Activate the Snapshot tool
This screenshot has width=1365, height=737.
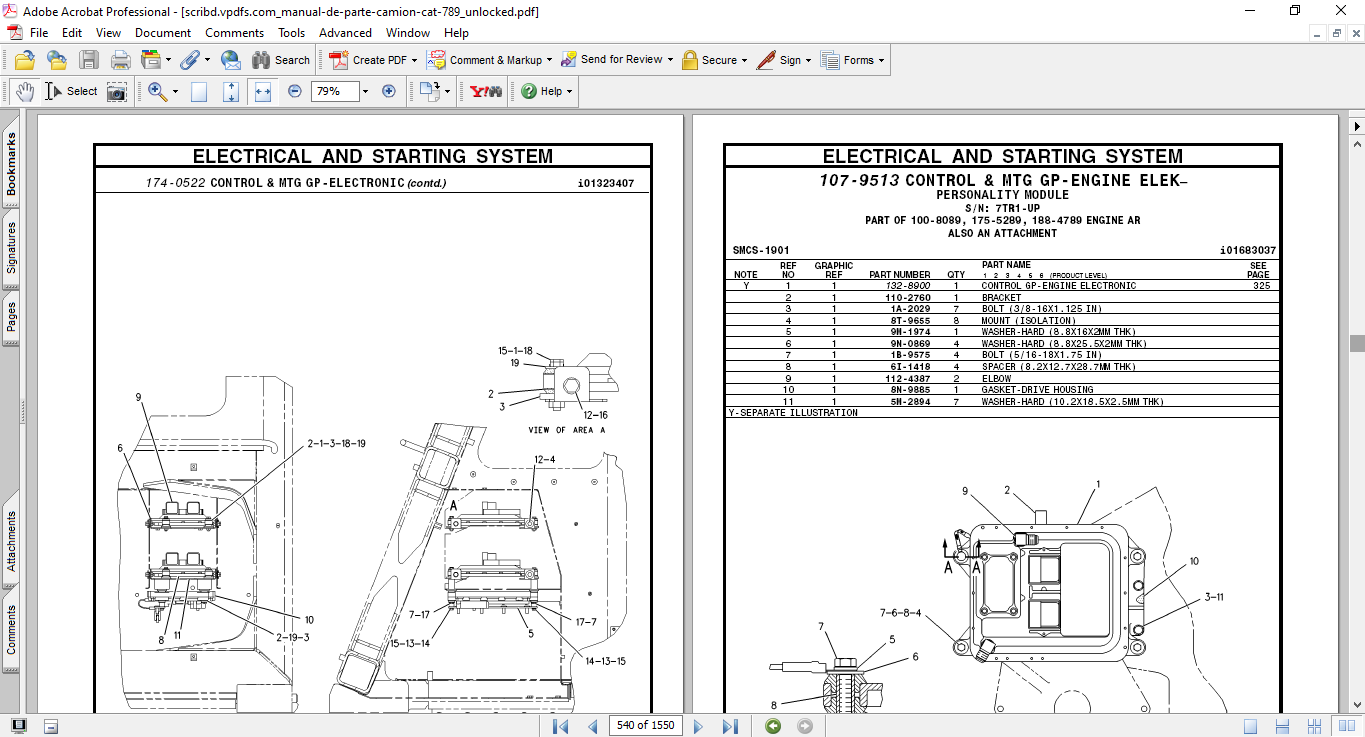click(117, 91)
